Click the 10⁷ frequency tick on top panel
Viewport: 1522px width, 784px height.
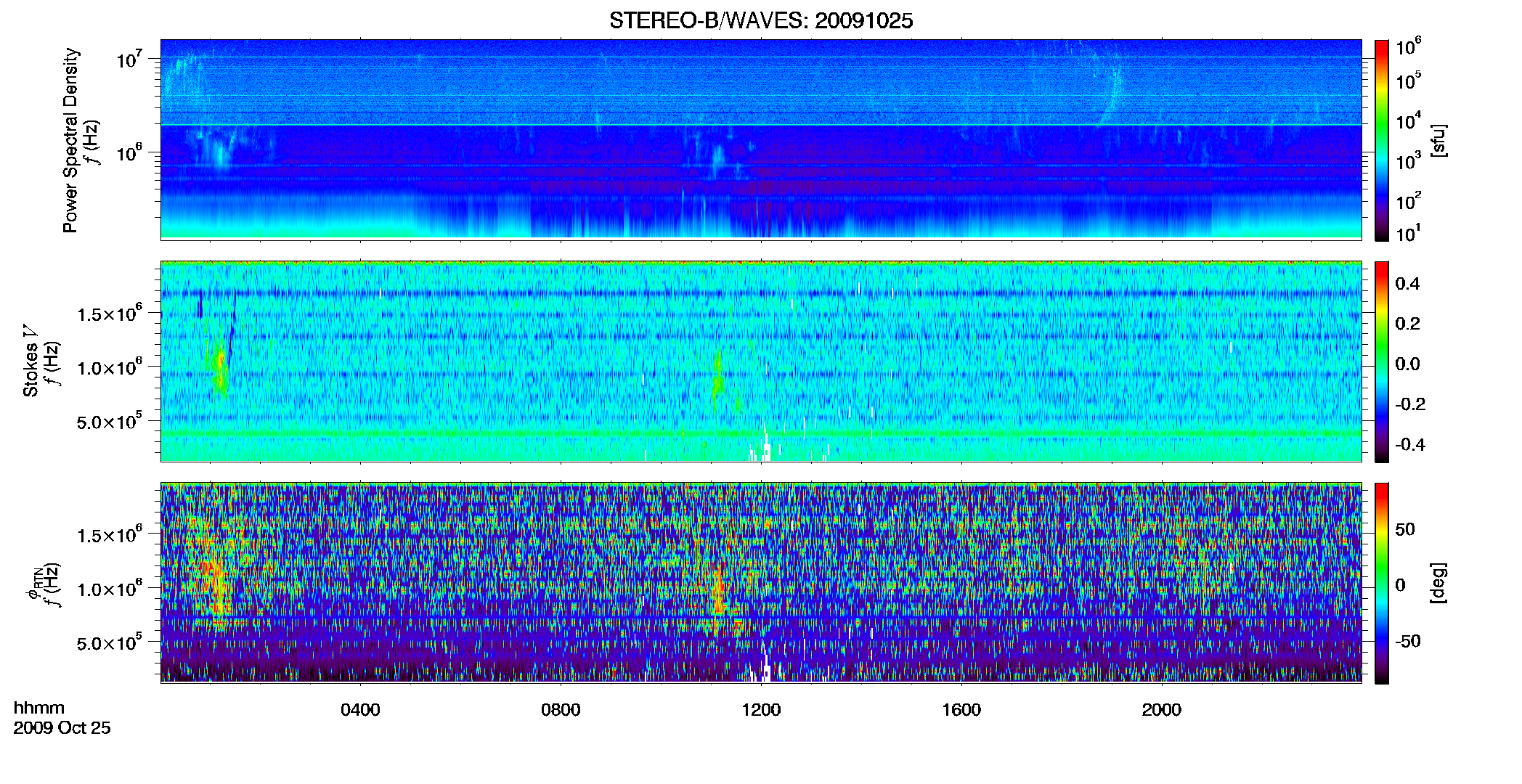129,60
